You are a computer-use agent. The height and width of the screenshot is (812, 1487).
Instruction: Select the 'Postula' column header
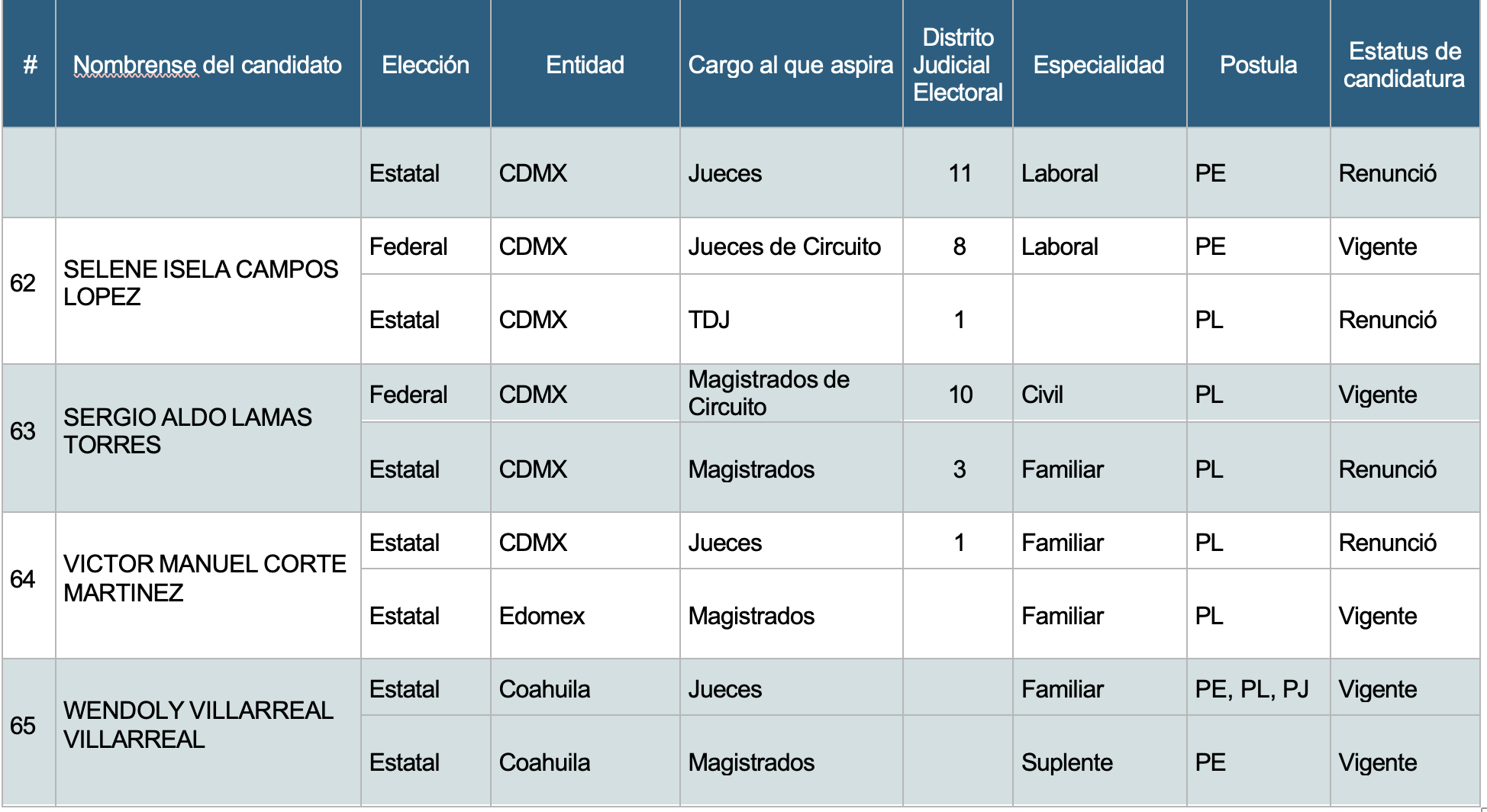click(1258, 64)
